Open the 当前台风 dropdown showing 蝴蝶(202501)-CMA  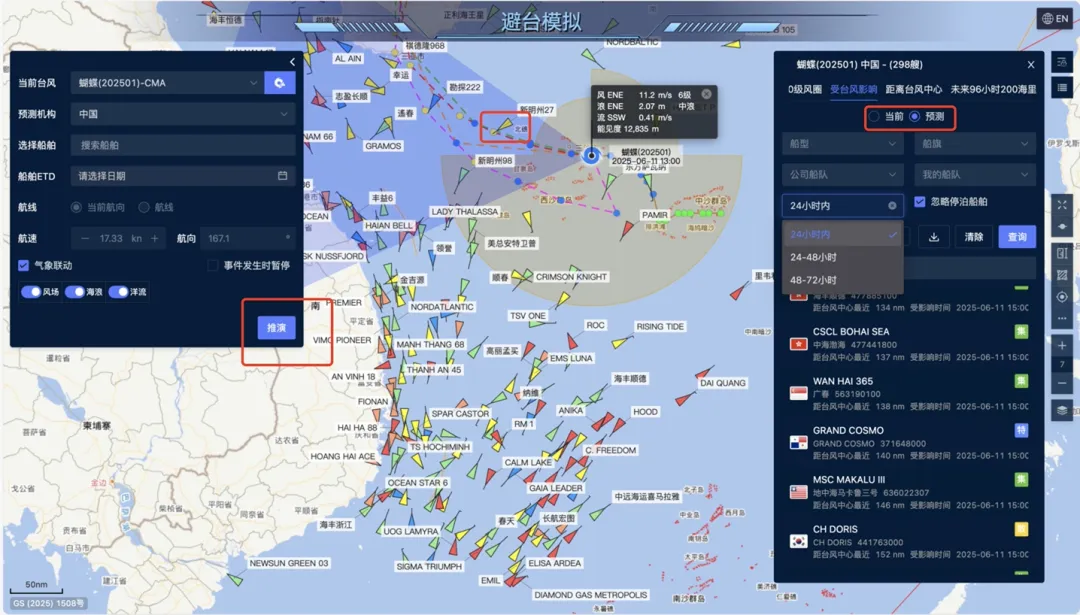167,83
